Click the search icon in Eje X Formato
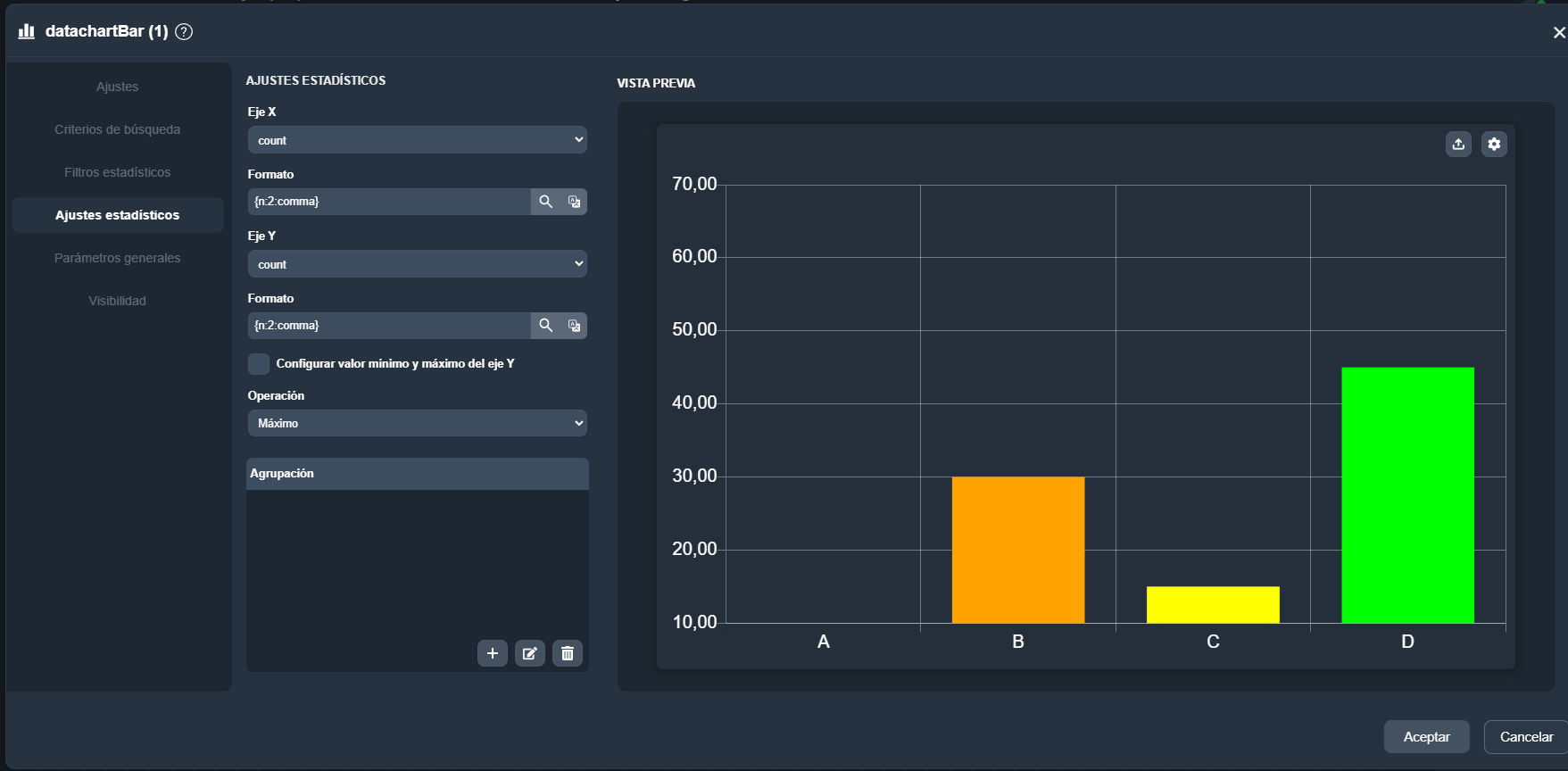 tap(545, 202)
